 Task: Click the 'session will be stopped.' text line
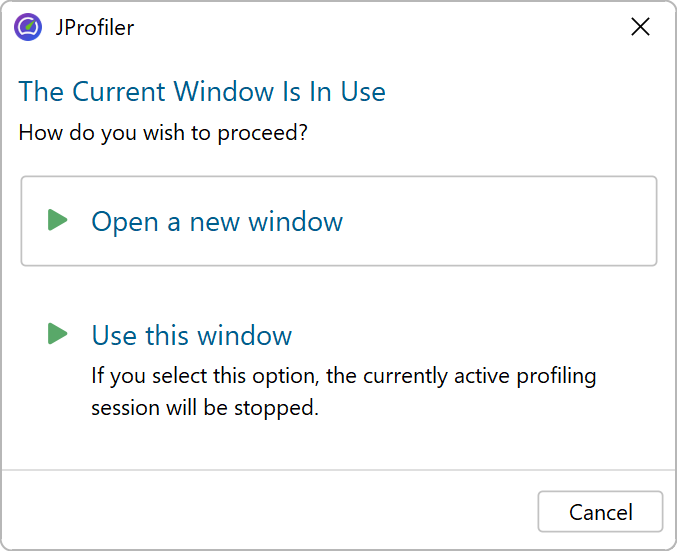click(205, 409)
